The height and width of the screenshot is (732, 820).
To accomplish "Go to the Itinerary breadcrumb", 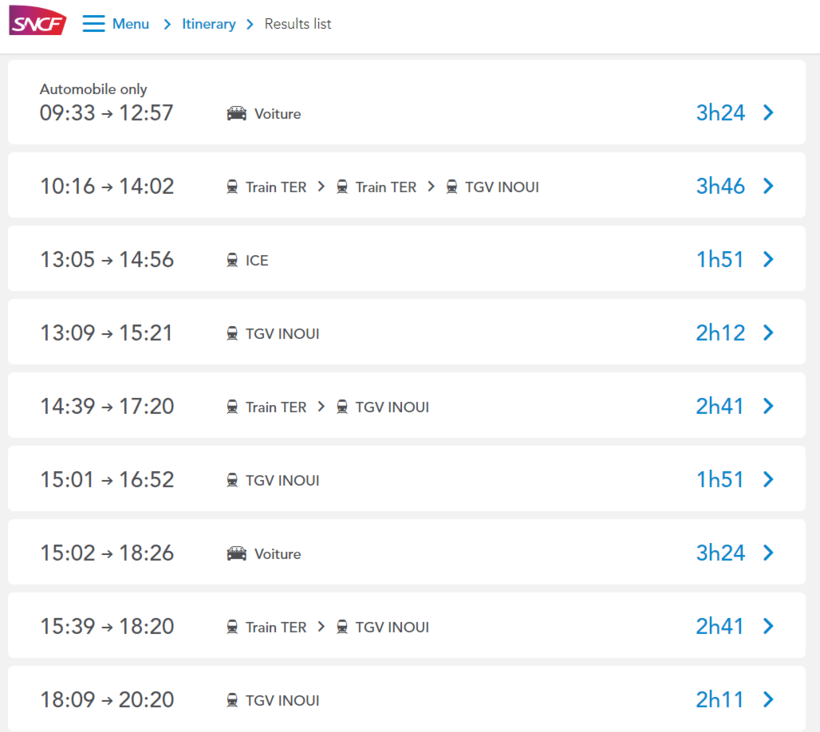I will click(x=209, y=24).
